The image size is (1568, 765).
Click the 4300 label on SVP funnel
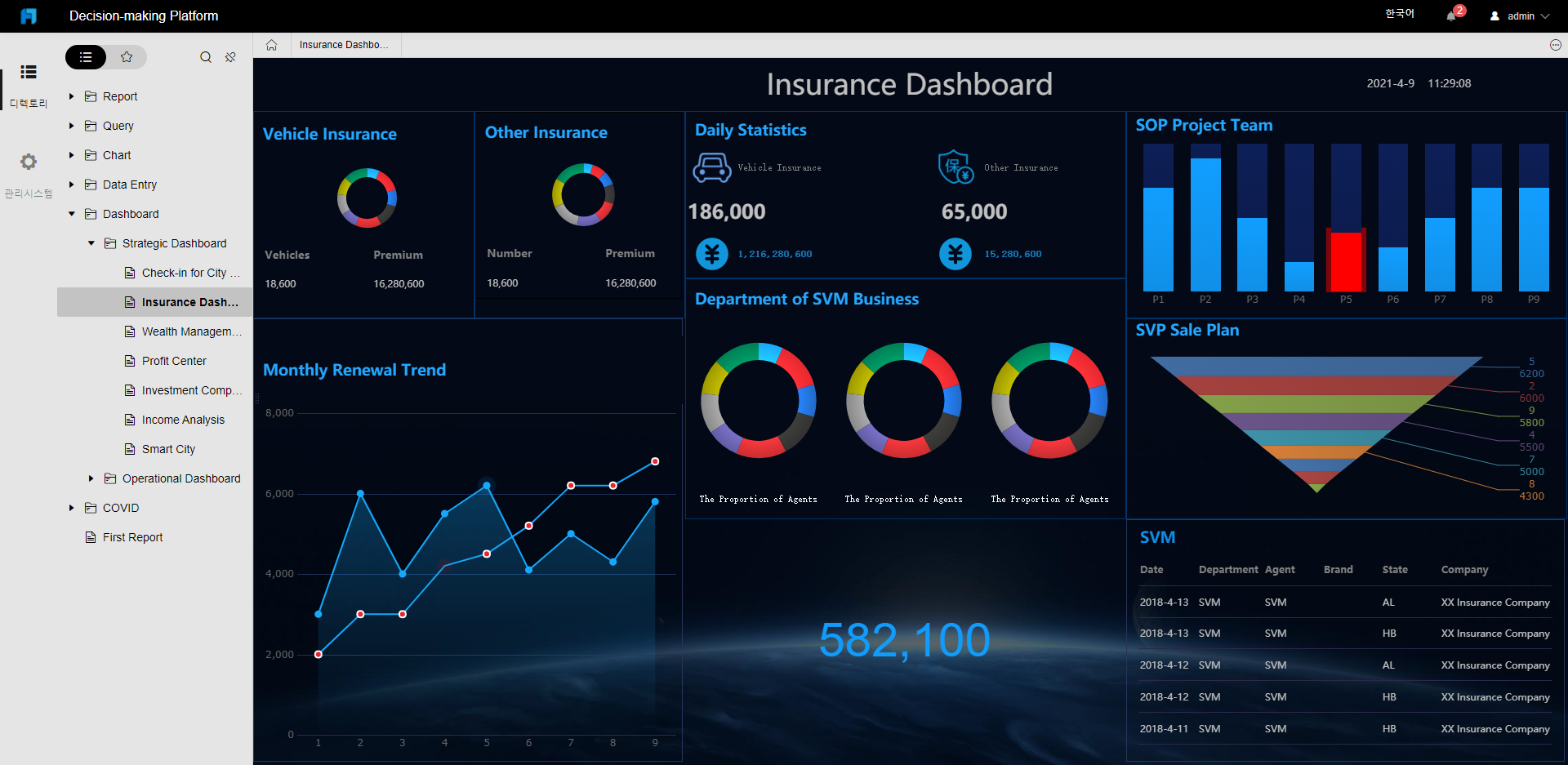tap(1531, 496)
